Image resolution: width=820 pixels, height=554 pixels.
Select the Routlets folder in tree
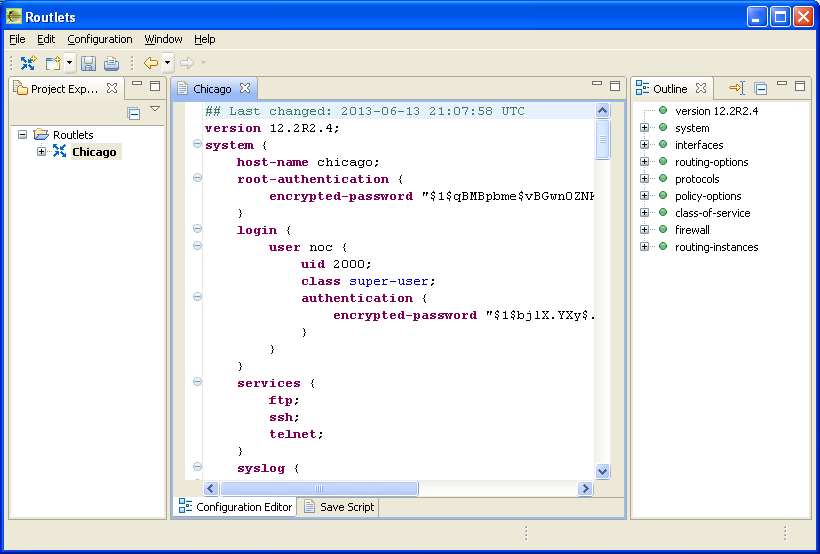pos(73,134)
